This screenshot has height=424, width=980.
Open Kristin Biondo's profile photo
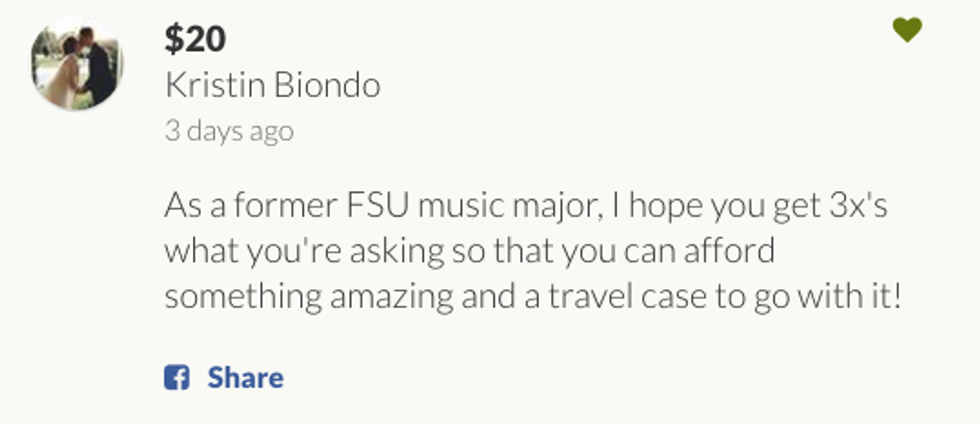(x=77, y=64)
